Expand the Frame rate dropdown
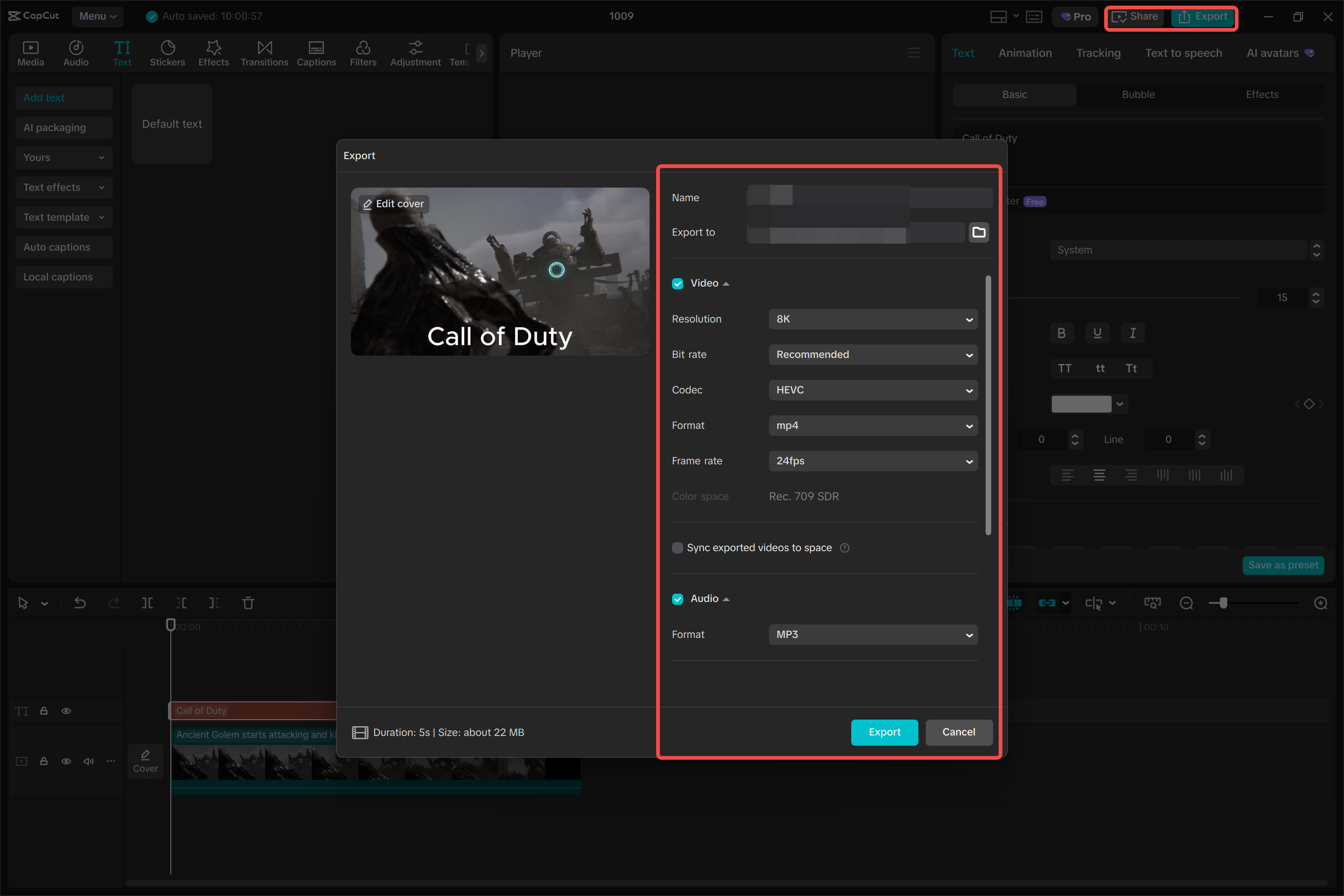The height and width of the screenshot is (896, 1344). tap(872, 461)
